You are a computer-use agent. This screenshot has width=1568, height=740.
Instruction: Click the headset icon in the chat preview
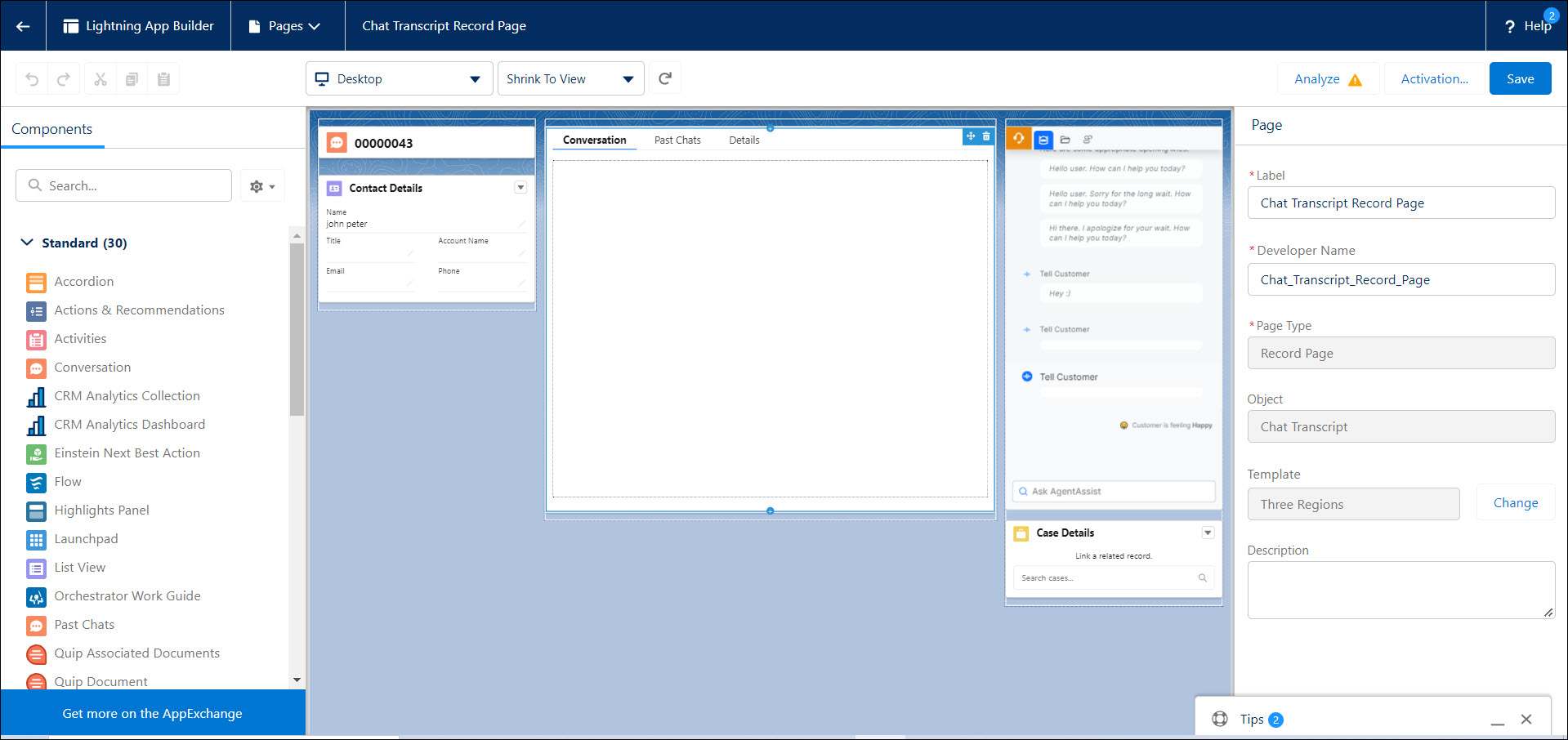click(1018, 139)
